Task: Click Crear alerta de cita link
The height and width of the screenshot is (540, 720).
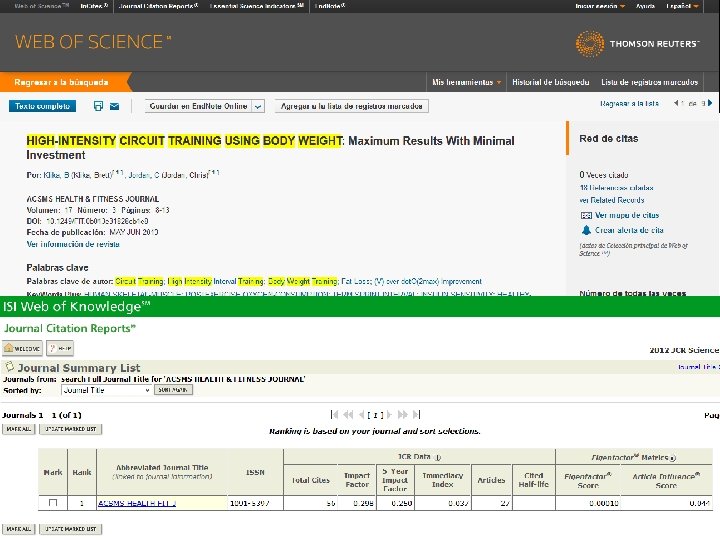Action: click(x=629, y=230)
